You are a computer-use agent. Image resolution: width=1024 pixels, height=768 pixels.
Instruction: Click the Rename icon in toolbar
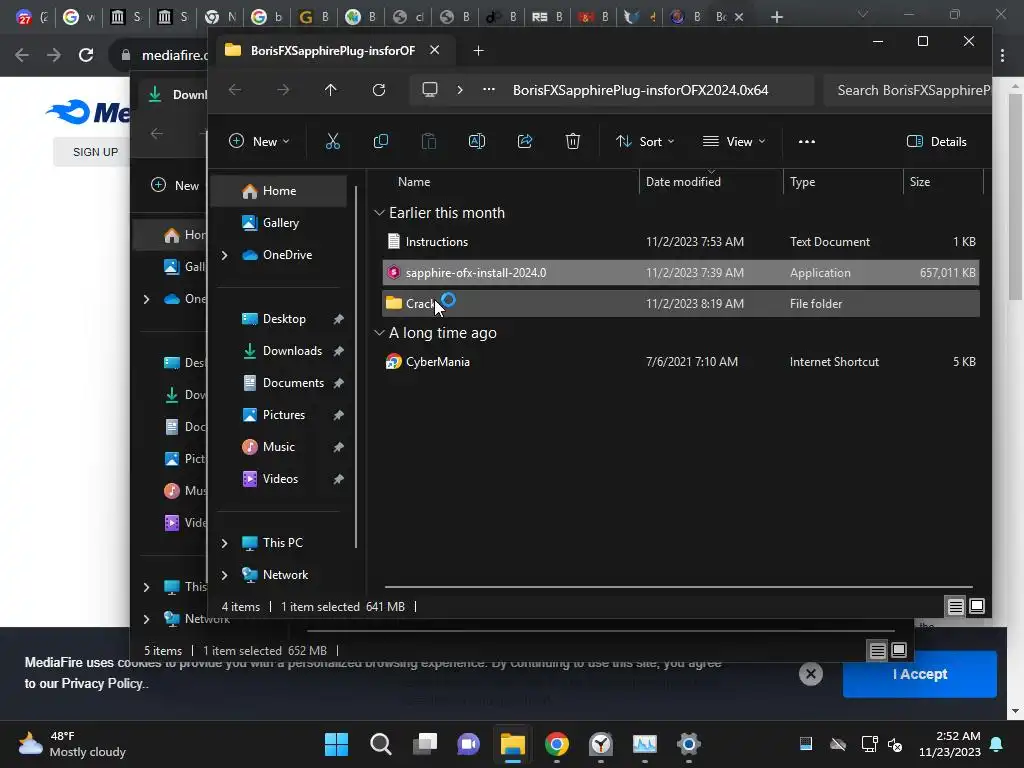coord(477,141)
